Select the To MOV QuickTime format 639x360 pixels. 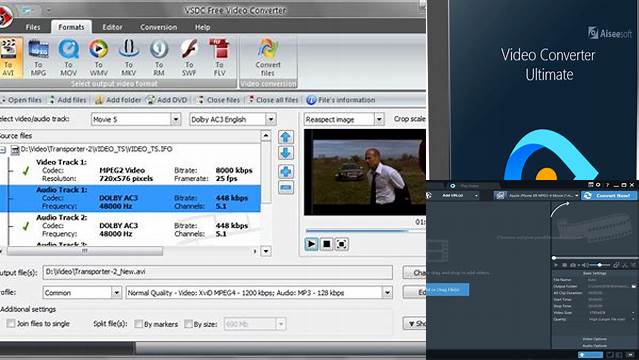(x=68, y=57)
